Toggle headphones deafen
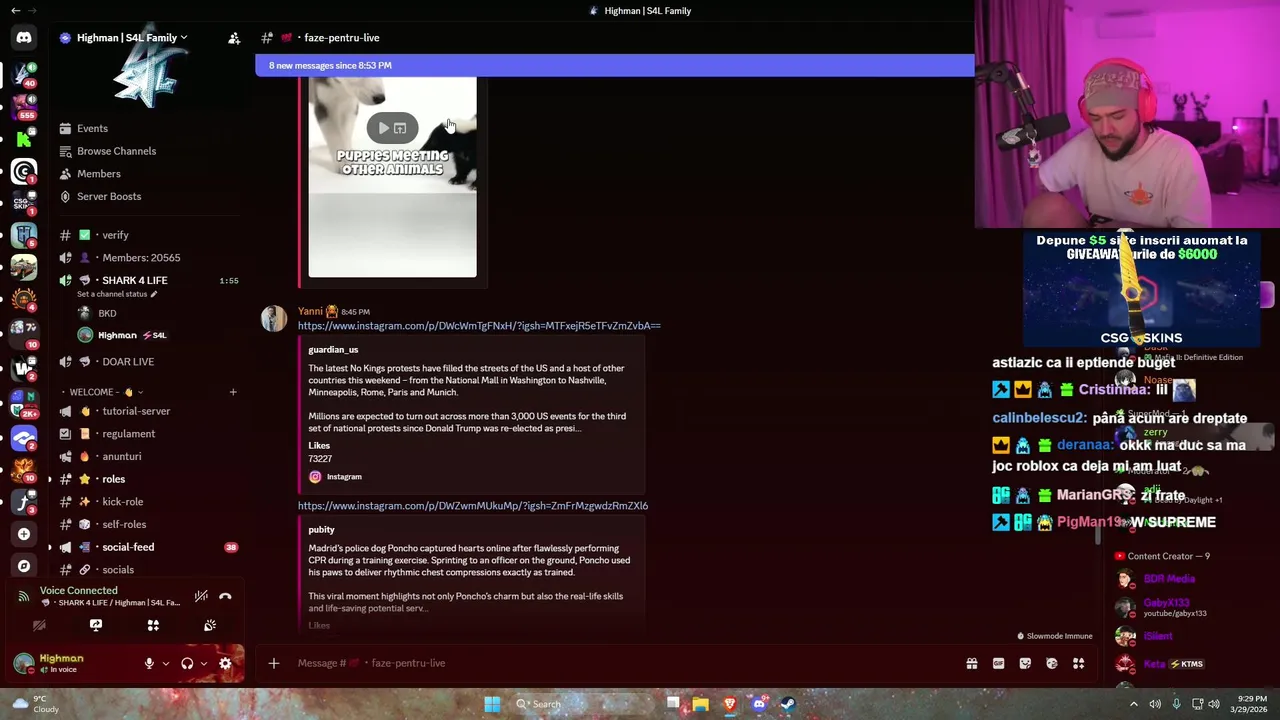The image size is (1280, 720). [187, 663]
